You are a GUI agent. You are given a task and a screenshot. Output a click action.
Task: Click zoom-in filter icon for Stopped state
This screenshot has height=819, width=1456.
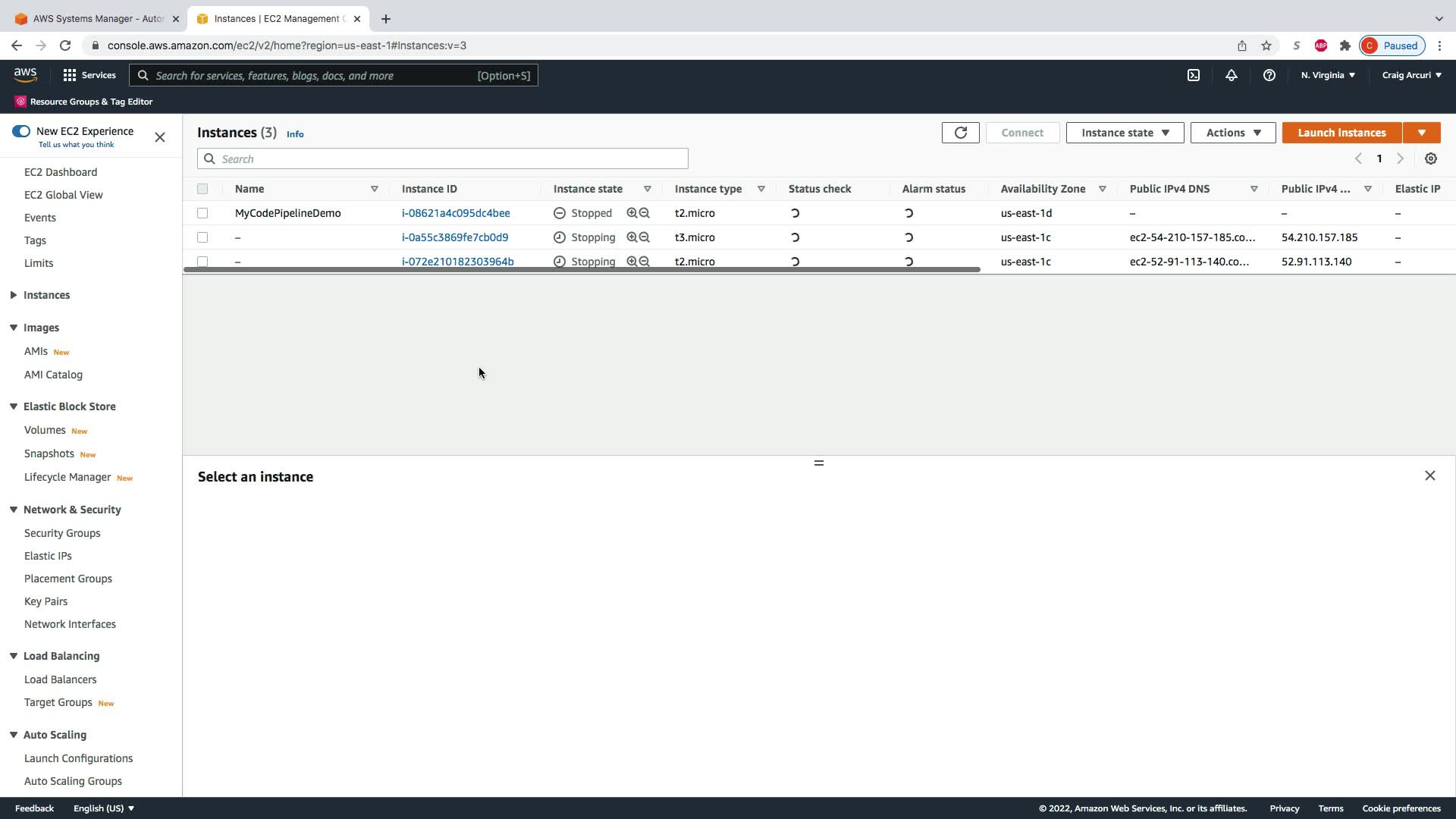coord(631,213)
